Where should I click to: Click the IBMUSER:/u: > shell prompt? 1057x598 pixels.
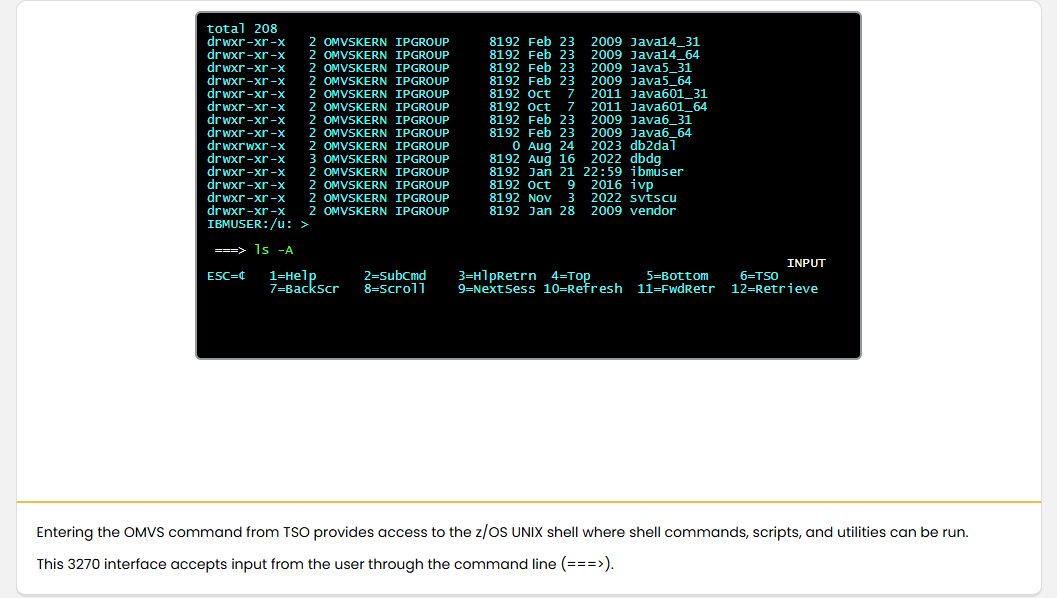pyautogui.click(x=258, y=224)
